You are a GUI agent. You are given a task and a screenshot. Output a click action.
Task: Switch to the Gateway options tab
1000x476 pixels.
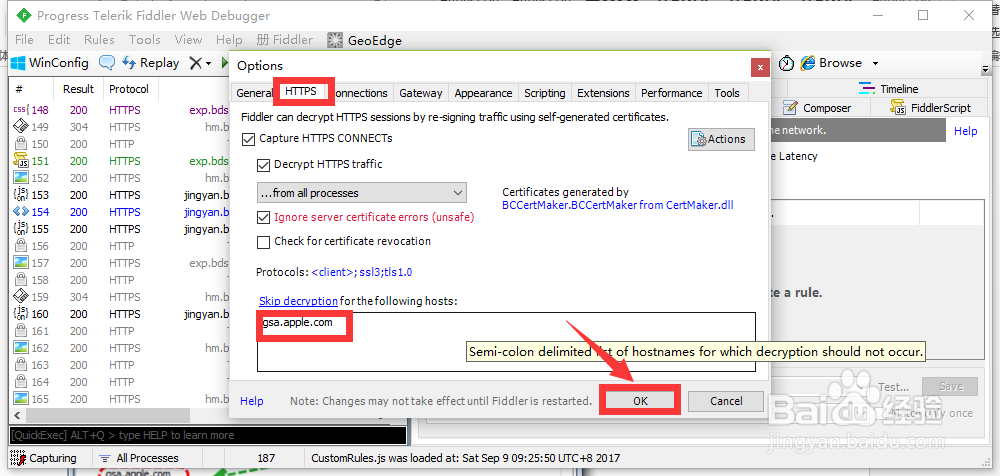pyautogui.click(x=421, y=93)
